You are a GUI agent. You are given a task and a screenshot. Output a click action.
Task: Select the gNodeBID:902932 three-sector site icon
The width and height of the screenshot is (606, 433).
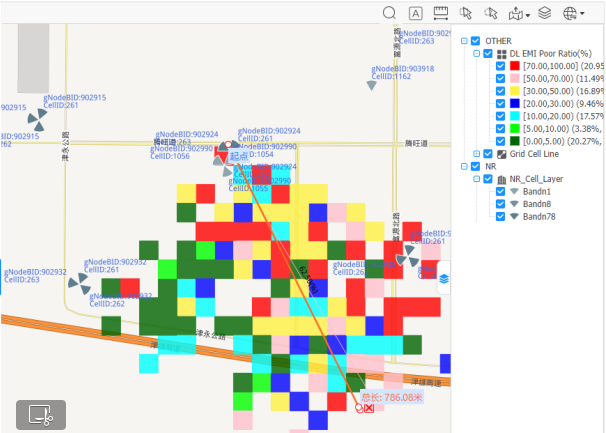tap(79, 284)
